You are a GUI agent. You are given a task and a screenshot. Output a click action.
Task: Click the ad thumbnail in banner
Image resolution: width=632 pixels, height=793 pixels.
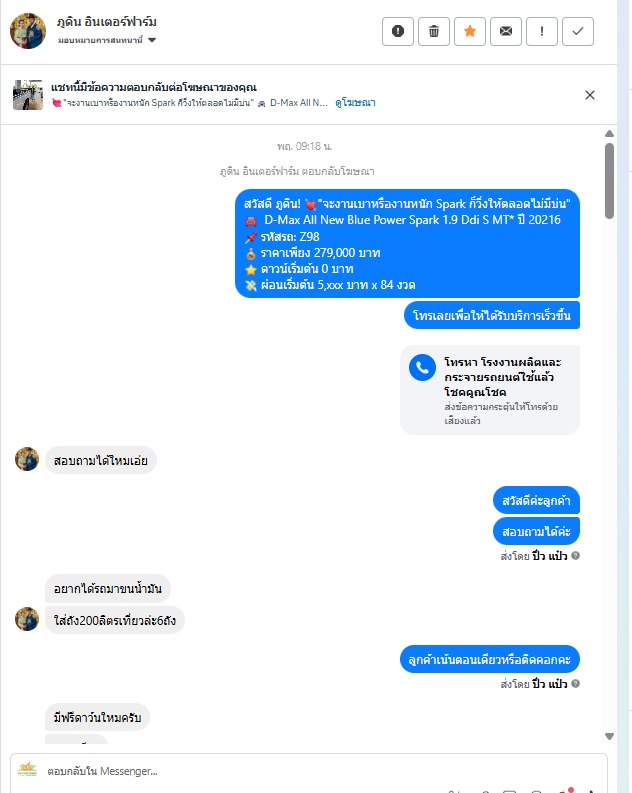(x=28, y=95)
